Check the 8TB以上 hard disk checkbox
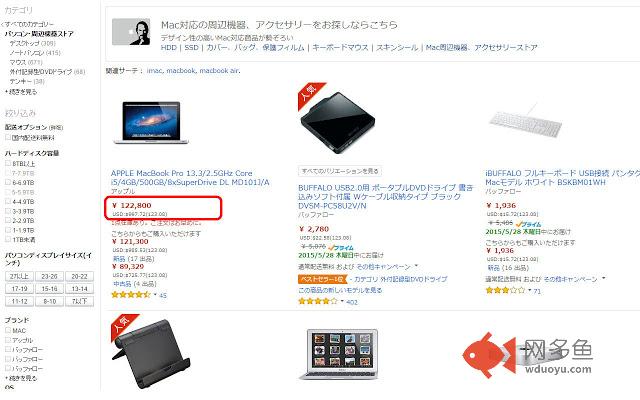 point(8,163)
